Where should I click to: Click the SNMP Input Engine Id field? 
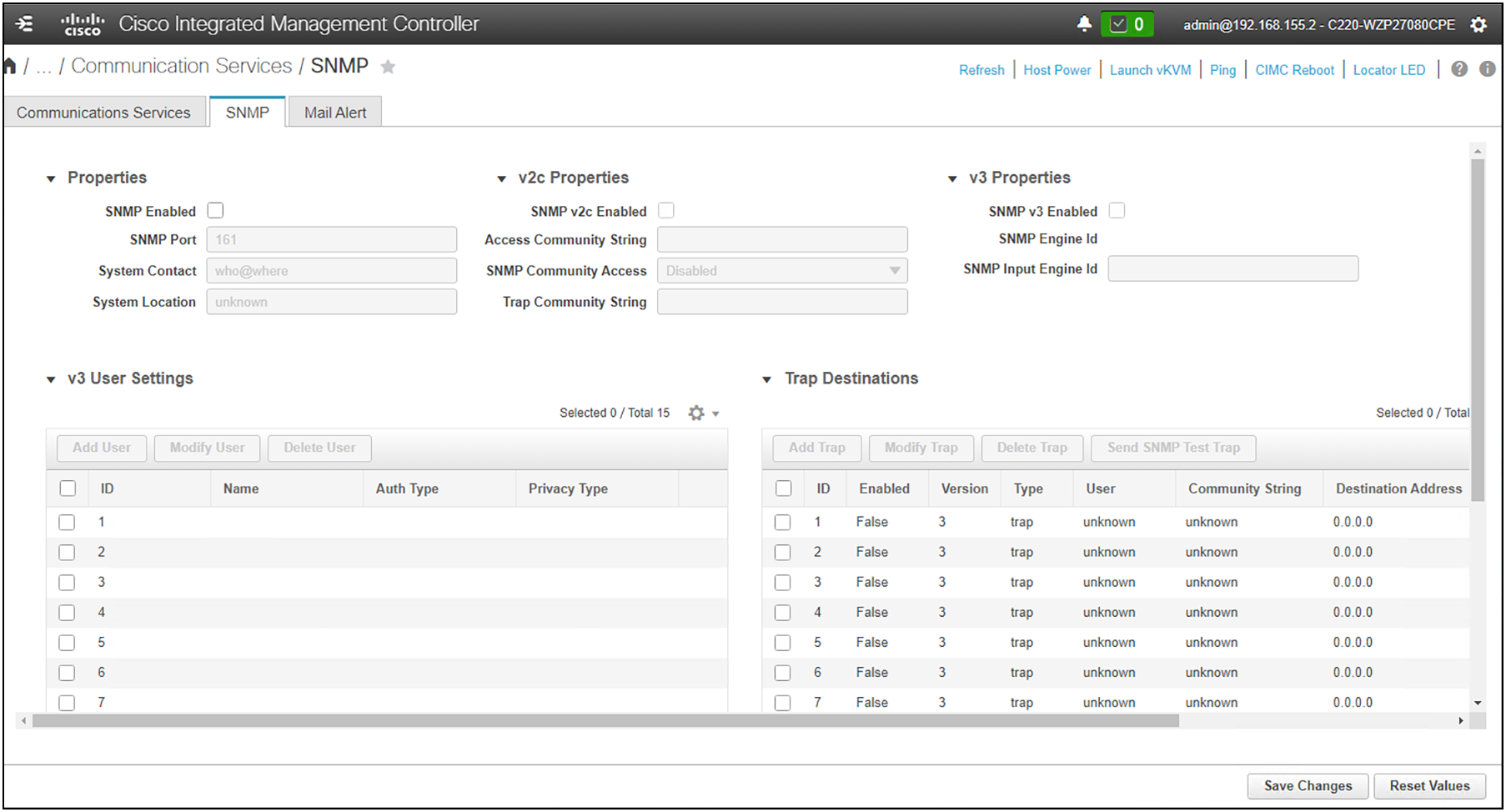1233,268
